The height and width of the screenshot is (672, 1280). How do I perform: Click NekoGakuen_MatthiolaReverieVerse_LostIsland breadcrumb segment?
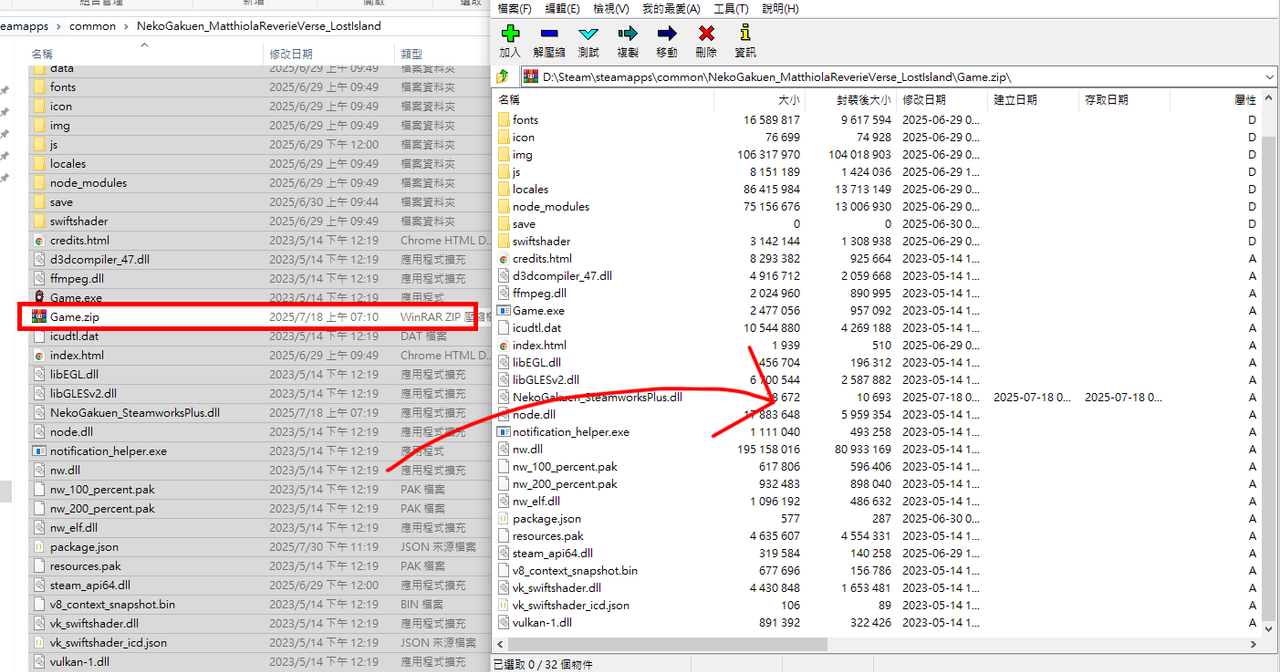[259, 26]
